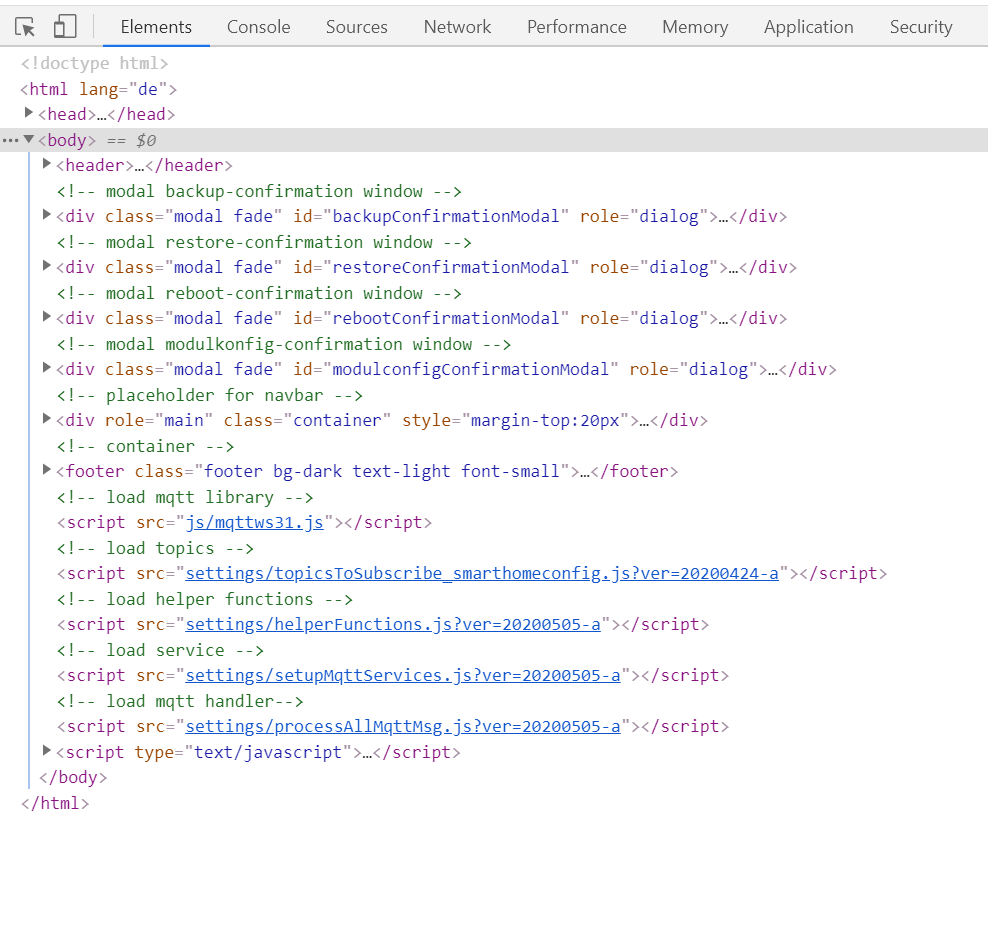Screen dimensions: 988x926
Task: Select the 'modal modulkonfig-confirmation window' comment
Action: pos(284,345)
